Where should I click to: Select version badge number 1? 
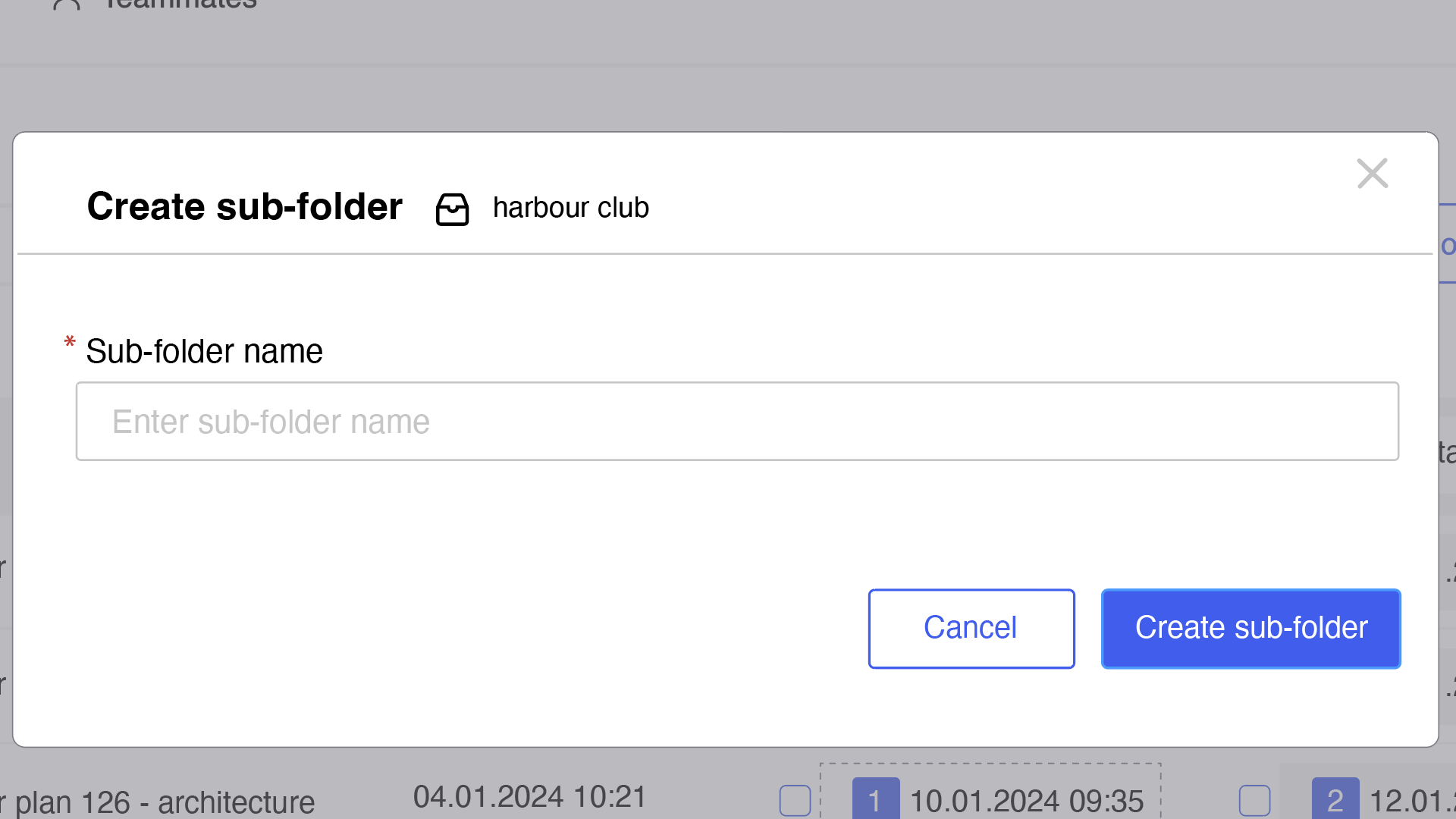point(876,799)
